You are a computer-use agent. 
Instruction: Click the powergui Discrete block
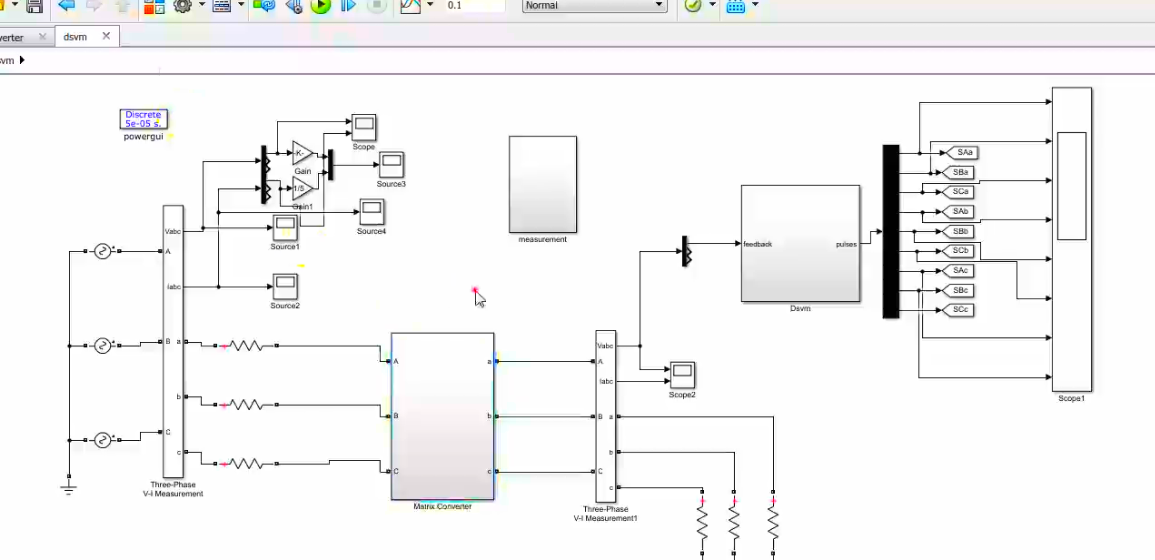[143, 119]
